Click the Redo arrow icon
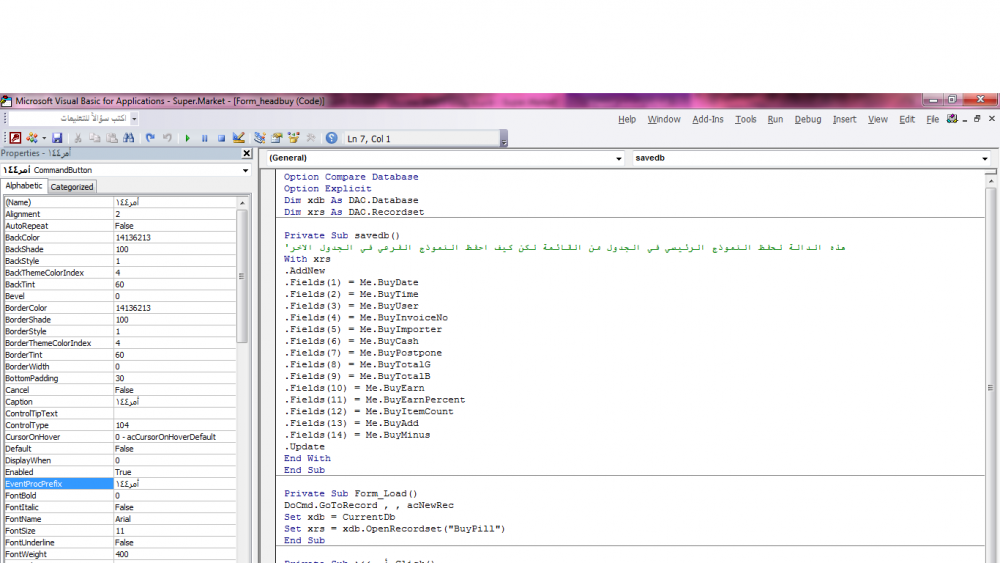Screen dimensions: 1000x563 point(167,138)
